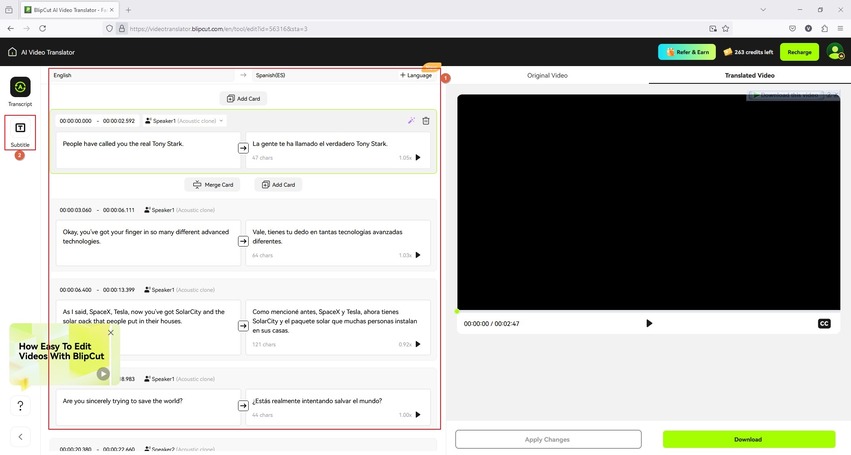
Task: Click the video progress bar start handle
Action: click(458, 311)
